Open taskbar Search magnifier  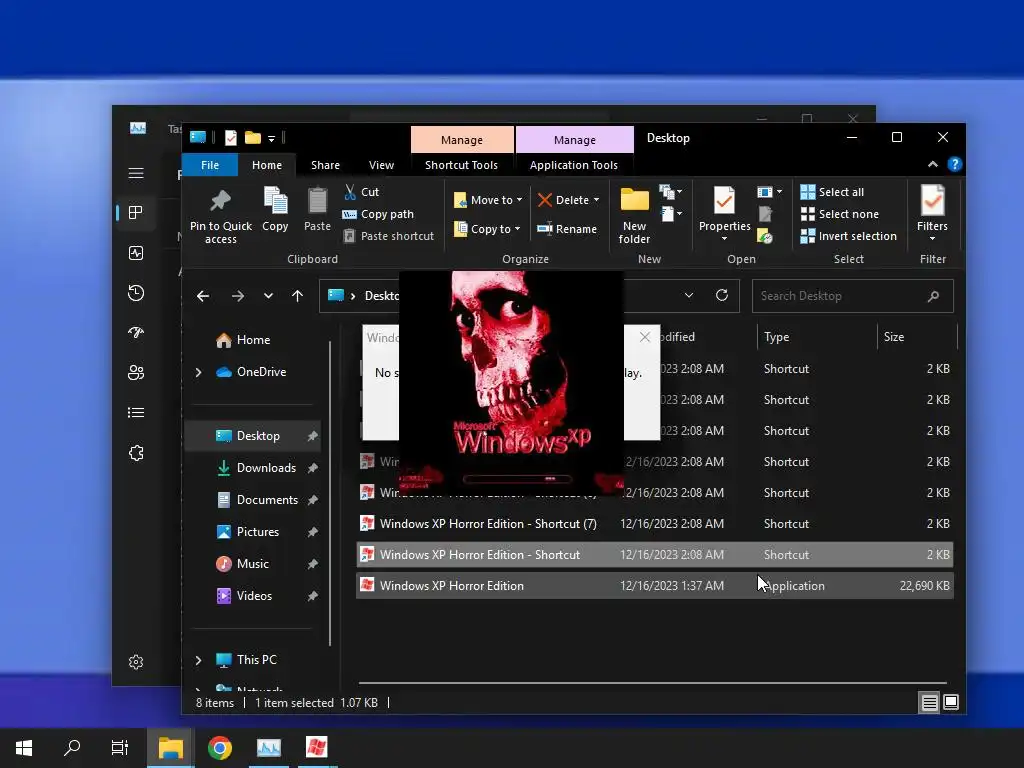(x=72, y=748)
